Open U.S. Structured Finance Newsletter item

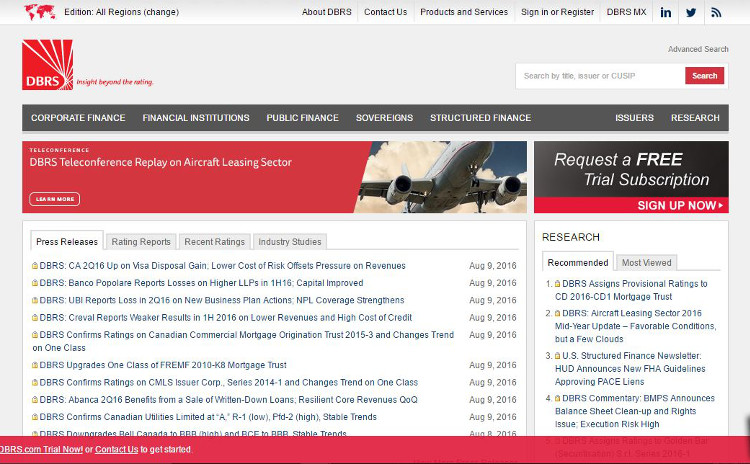[x=630, y=369]
